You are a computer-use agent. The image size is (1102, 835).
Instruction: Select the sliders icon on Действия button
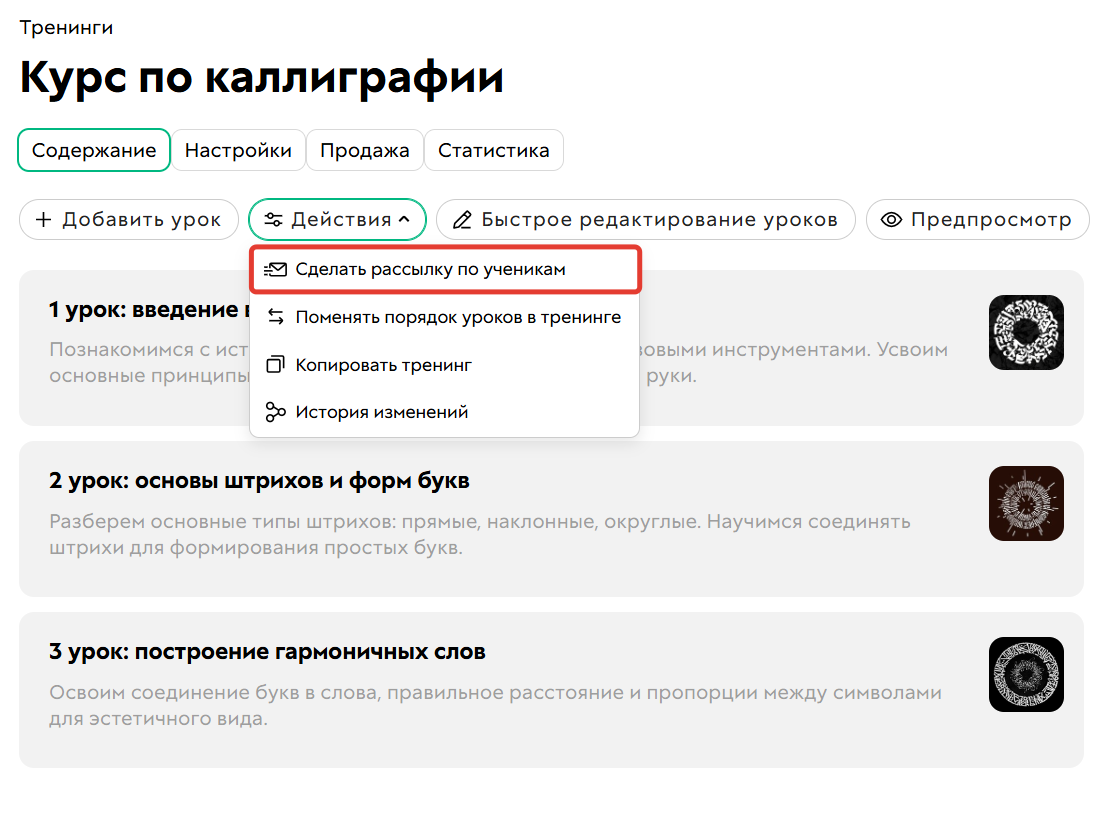click(273, 219)
